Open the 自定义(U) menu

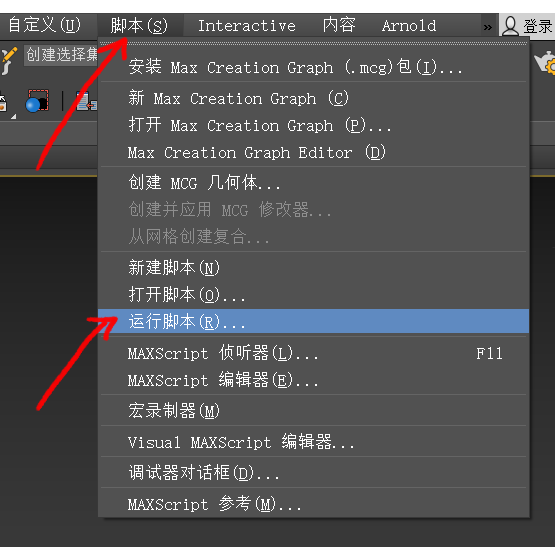(45, 25)
